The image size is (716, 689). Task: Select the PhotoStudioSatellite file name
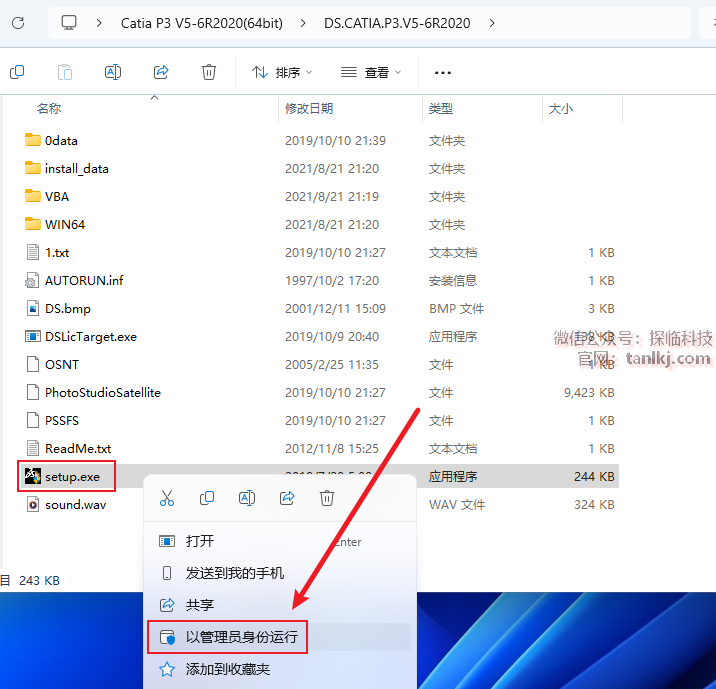[x=103, y=393]
